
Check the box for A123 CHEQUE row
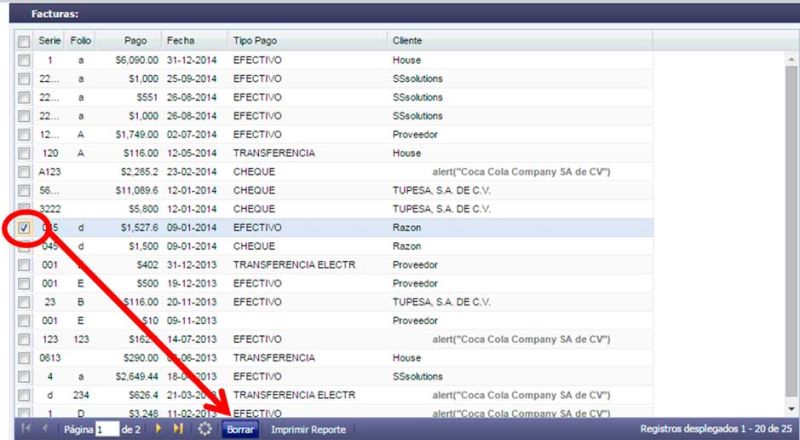[x=23, y=172]
